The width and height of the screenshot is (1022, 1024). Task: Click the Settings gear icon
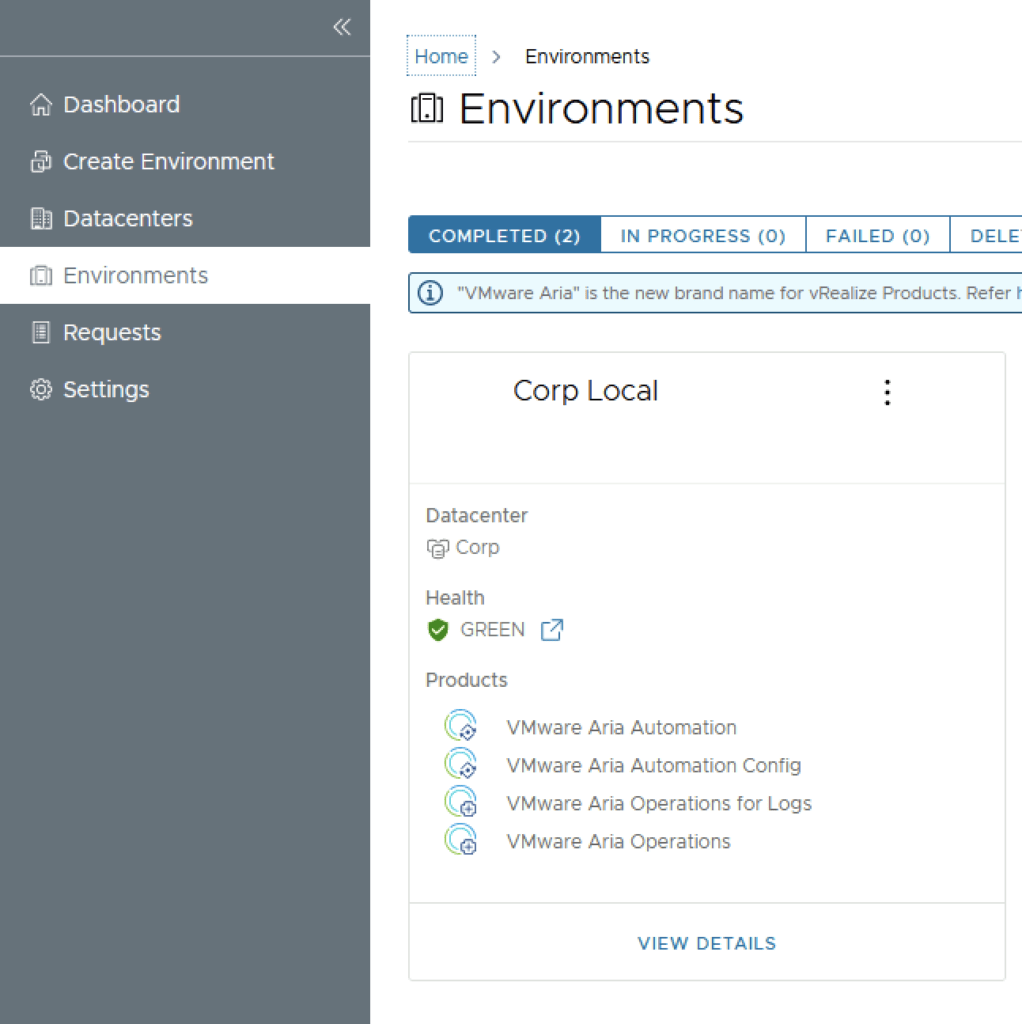[40, 389]
